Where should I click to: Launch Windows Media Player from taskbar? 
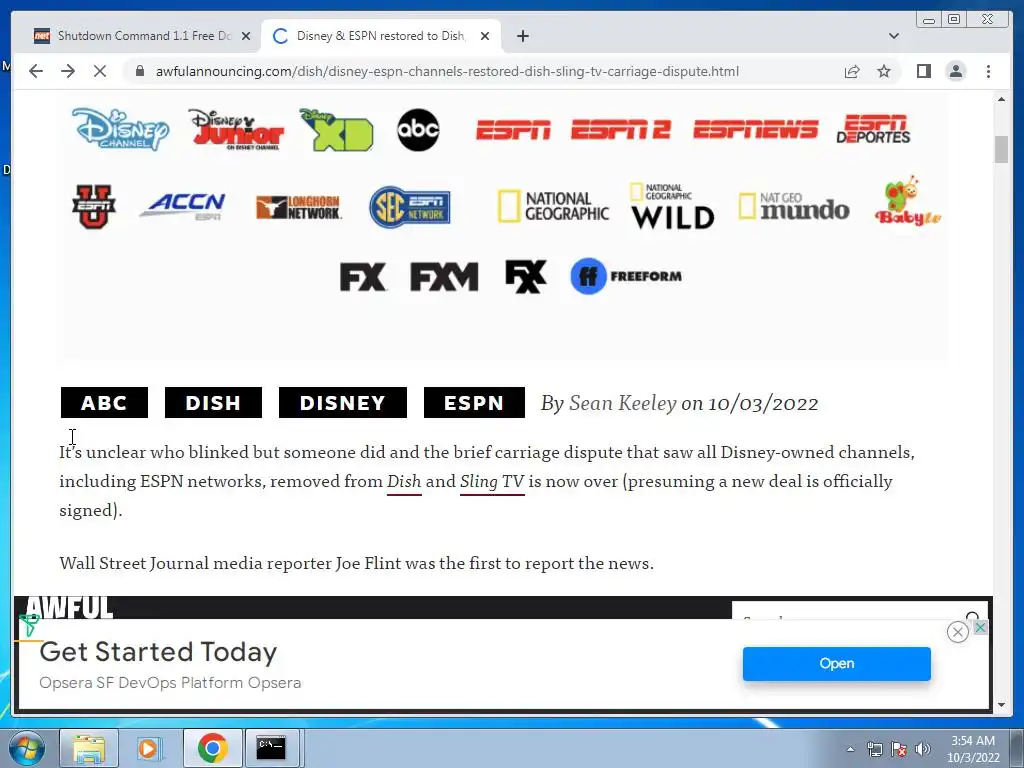(x=150, y=748)
